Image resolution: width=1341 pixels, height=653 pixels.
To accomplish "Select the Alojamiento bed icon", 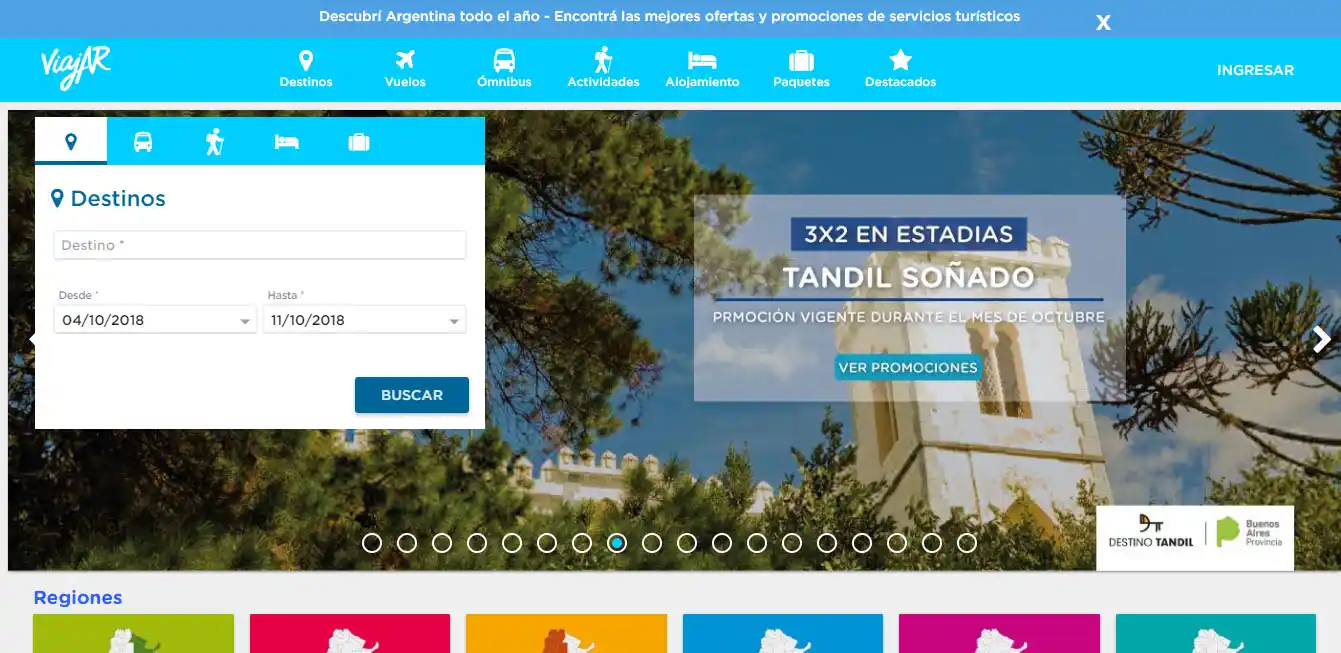I will tap(702, 59).
